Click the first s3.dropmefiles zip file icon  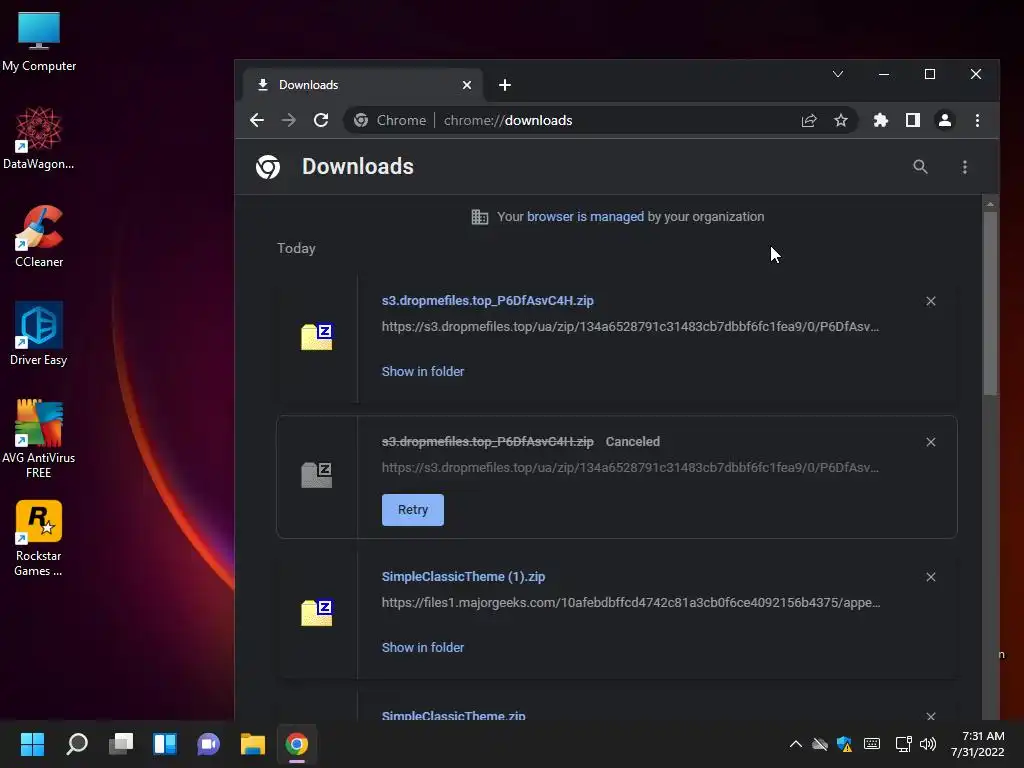[317, 337]
